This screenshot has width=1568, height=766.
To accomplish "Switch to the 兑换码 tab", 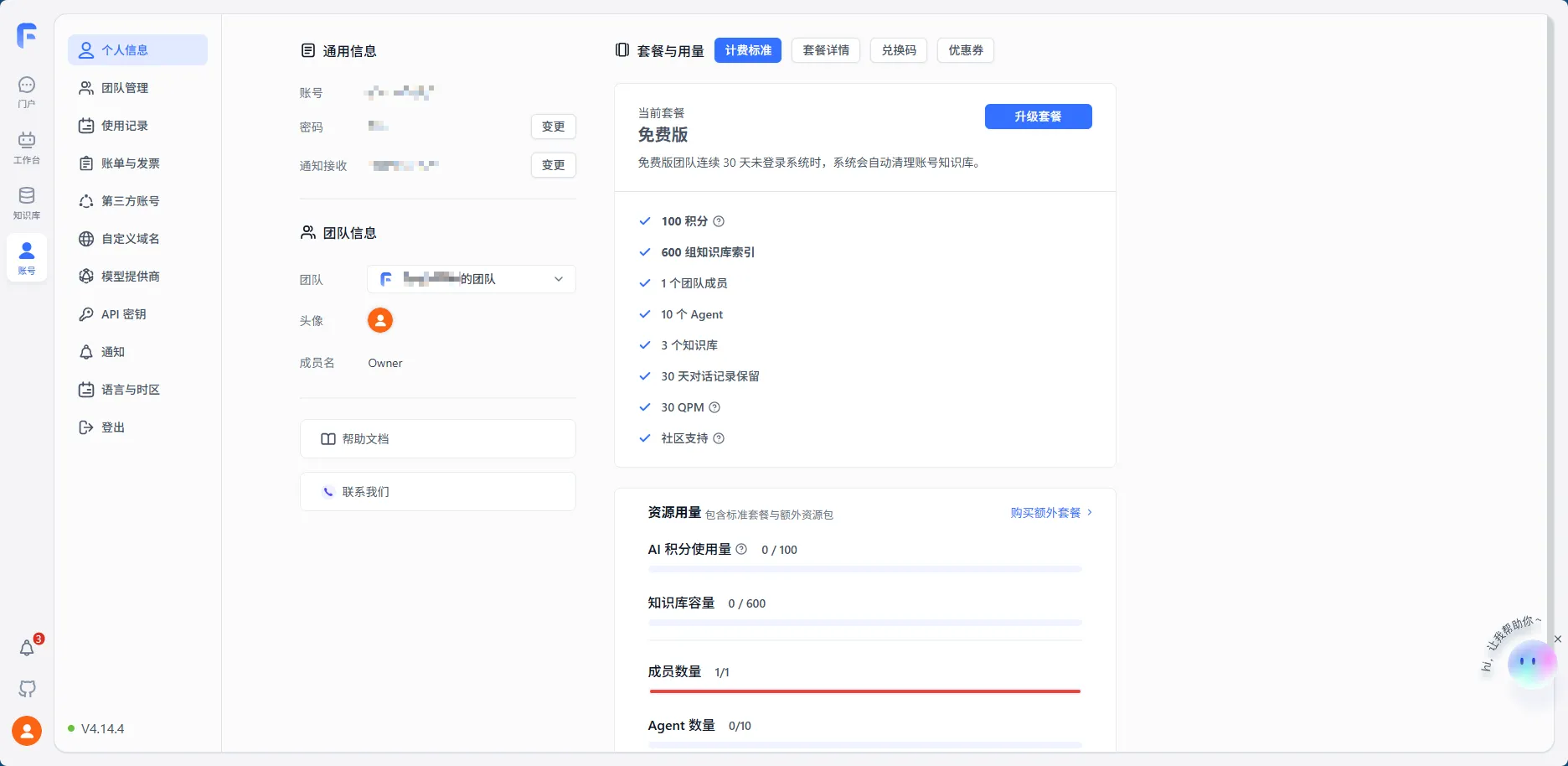I will click(898, 50).
